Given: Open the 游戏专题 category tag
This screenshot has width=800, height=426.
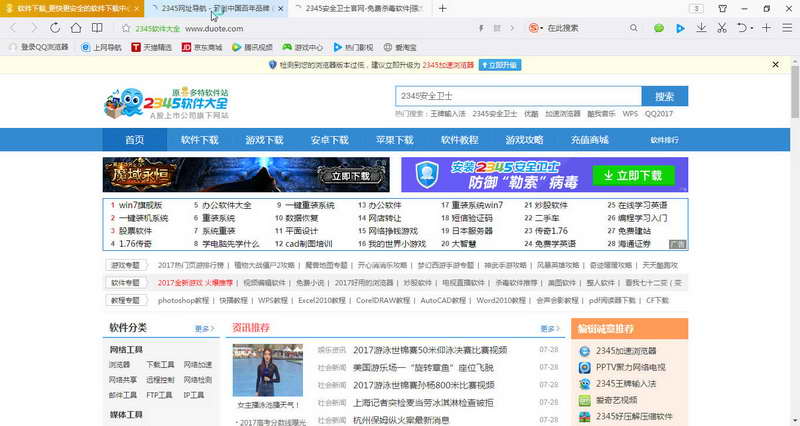Looking at the screenshot, I should (126, 265).
